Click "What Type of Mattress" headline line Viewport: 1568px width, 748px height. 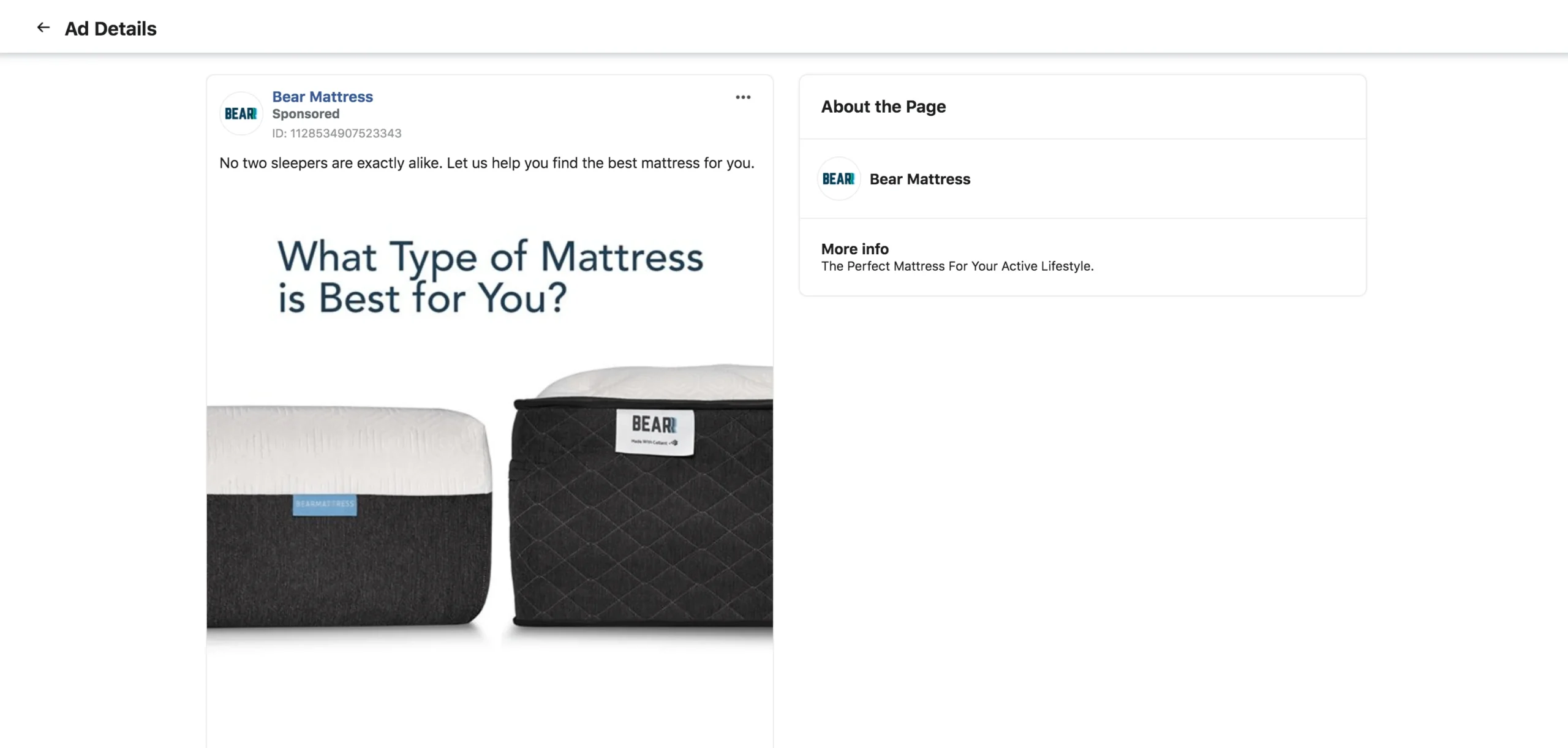[490, 256]
